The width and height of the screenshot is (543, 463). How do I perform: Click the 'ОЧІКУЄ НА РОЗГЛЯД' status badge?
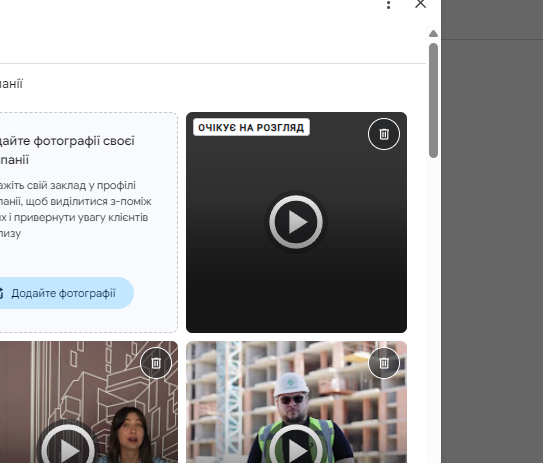coord(251,127)
